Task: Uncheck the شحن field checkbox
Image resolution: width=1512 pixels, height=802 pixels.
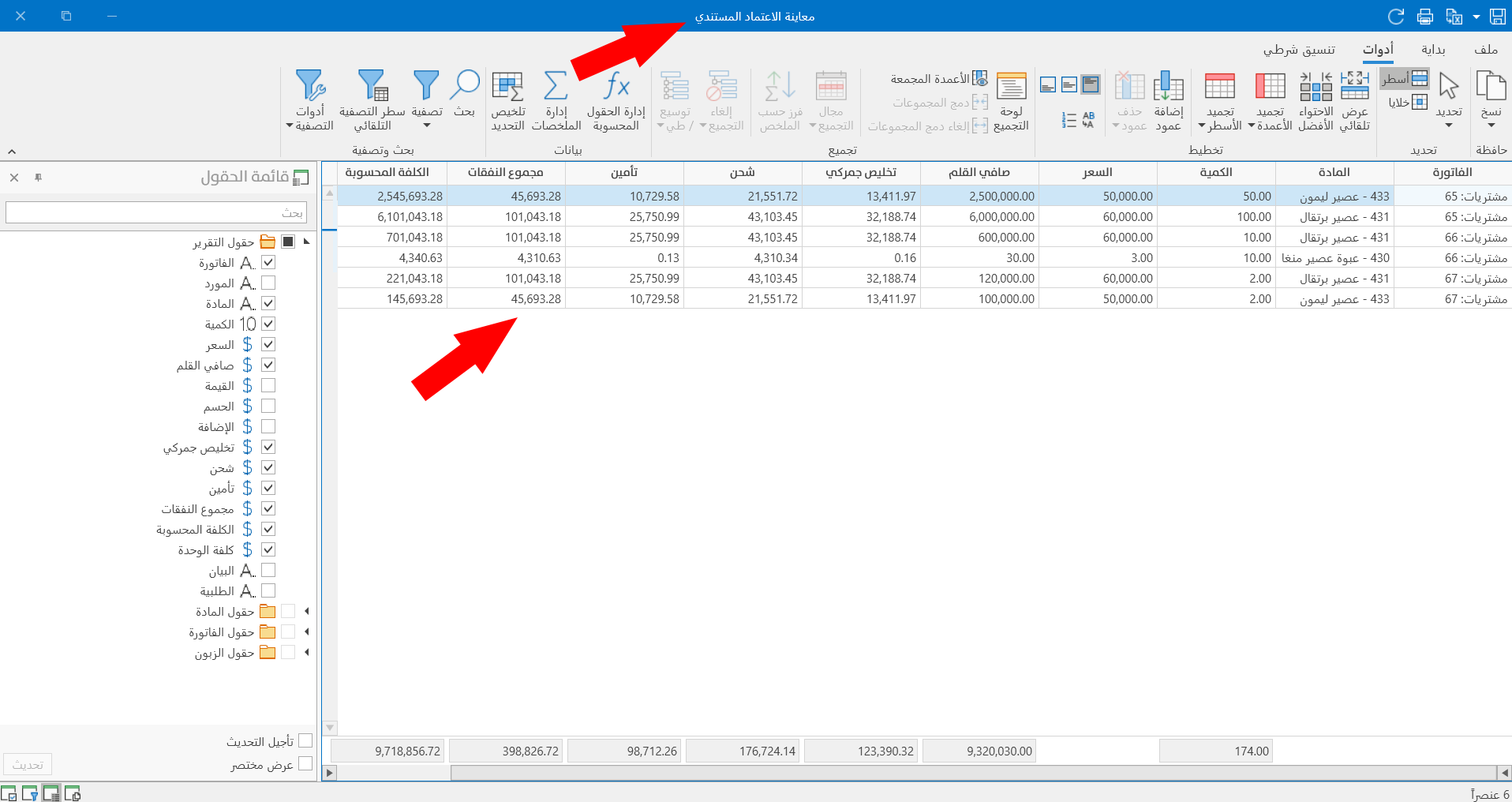Action: point(268,467)
